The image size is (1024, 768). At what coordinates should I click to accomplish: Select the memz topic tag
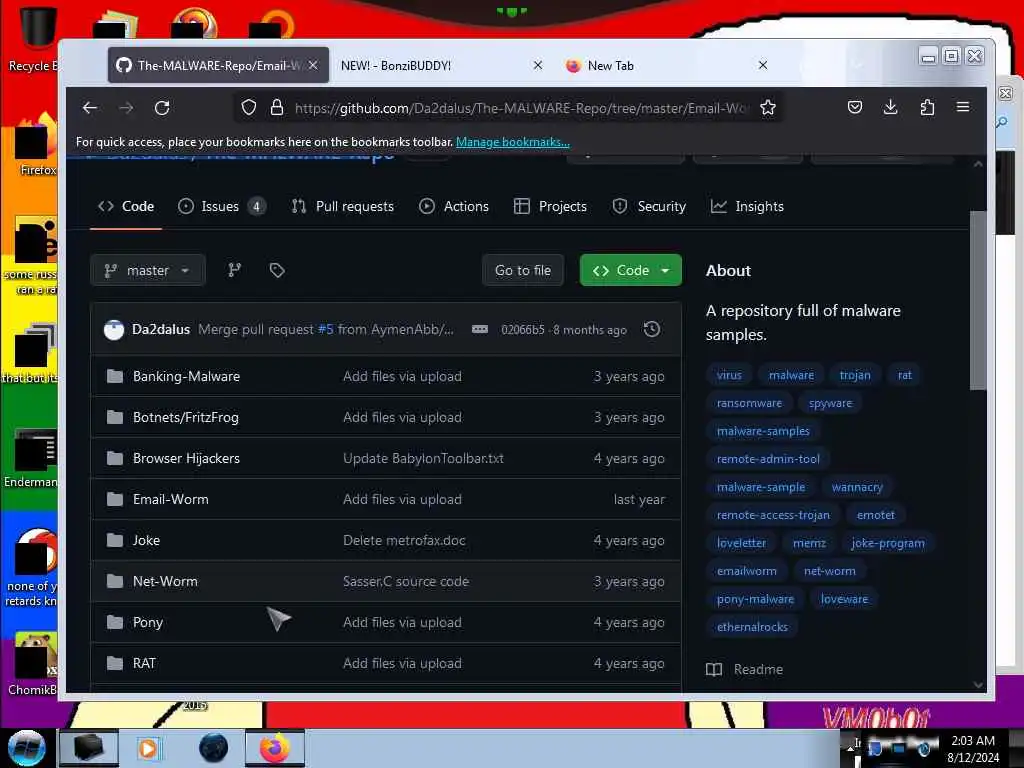coord(809,543)
